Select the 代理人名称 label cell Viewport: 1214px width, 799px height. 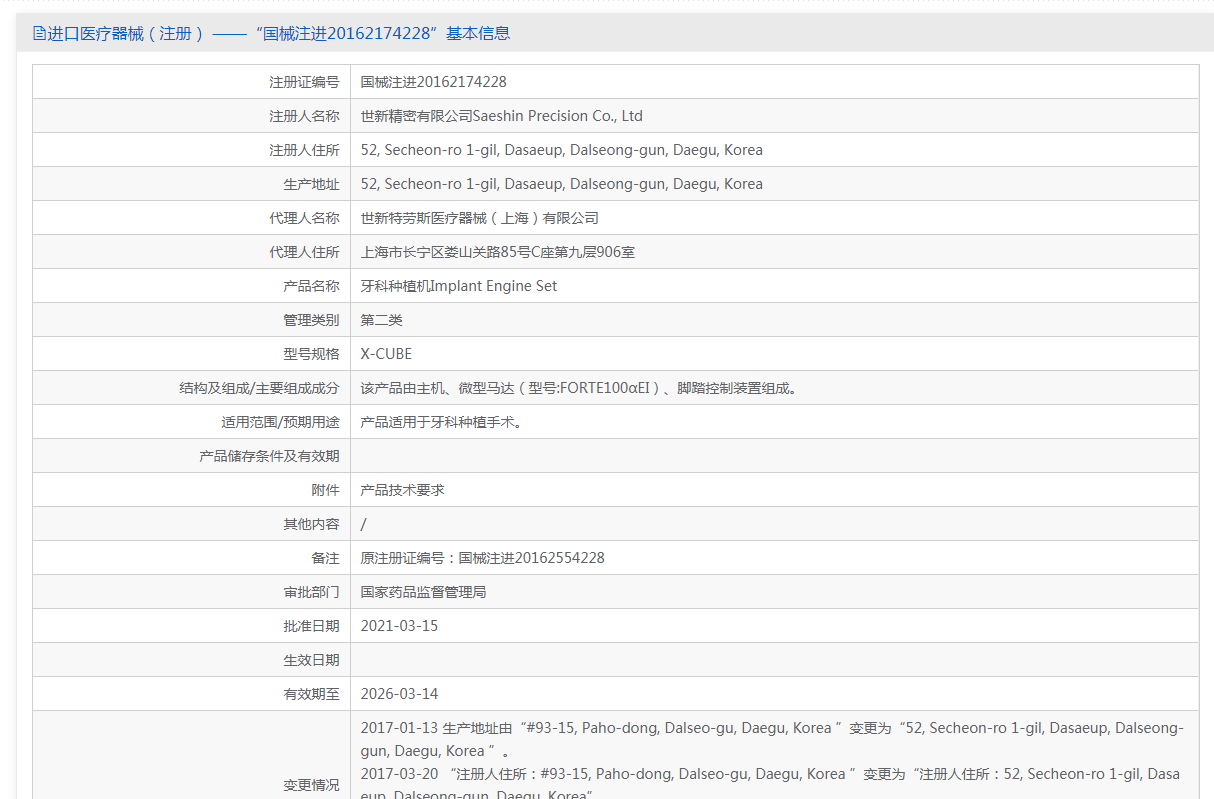[x=191, y=218]
